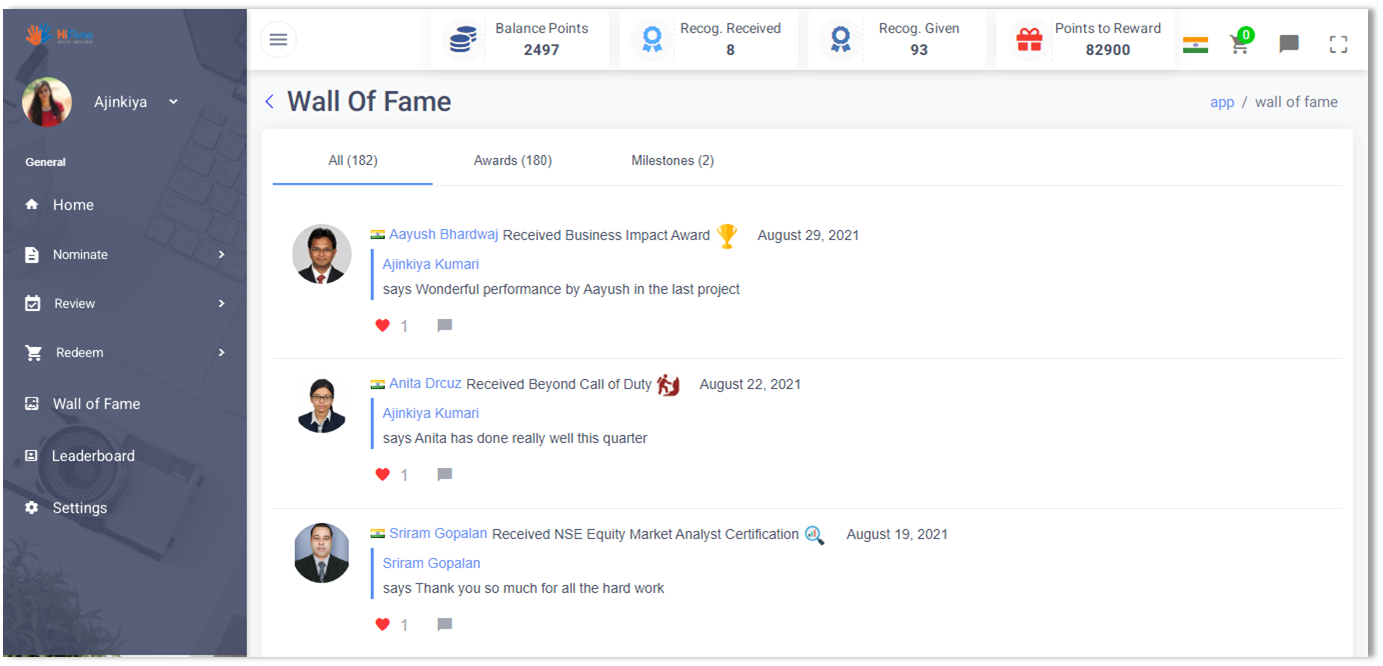Click Ajinkiya Kumari link under Aayush's award

[431, 264]
